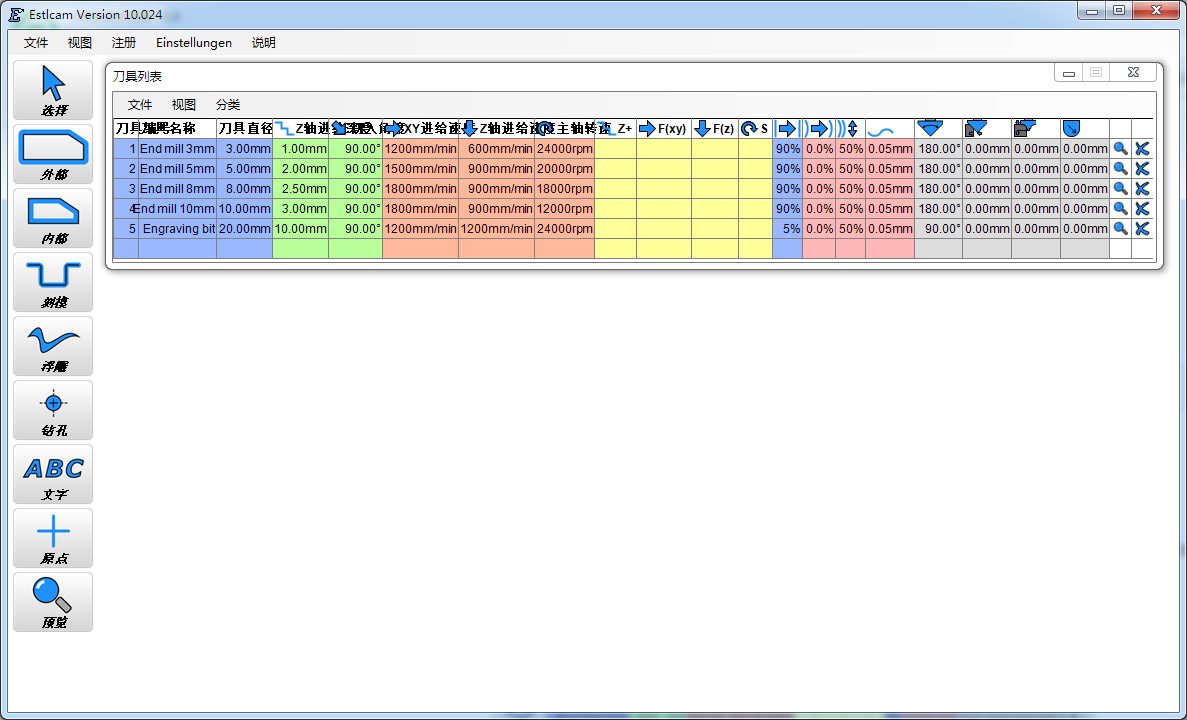This screenshot has width=1187, height=720.
Task: Pick the 浮雕 carve tool
Action: click(x=53, y=346)
